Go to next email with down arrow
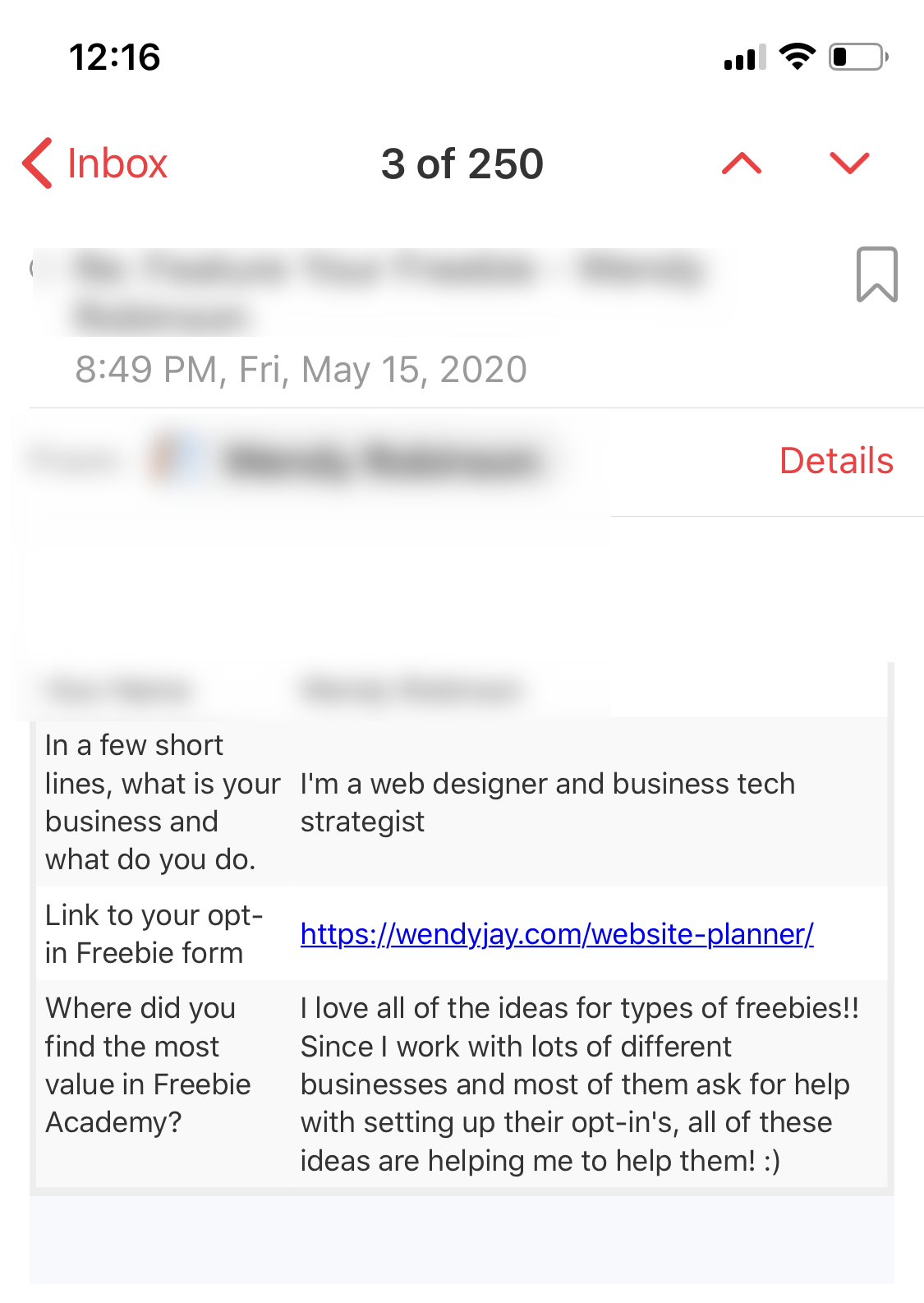 [849, 163]
